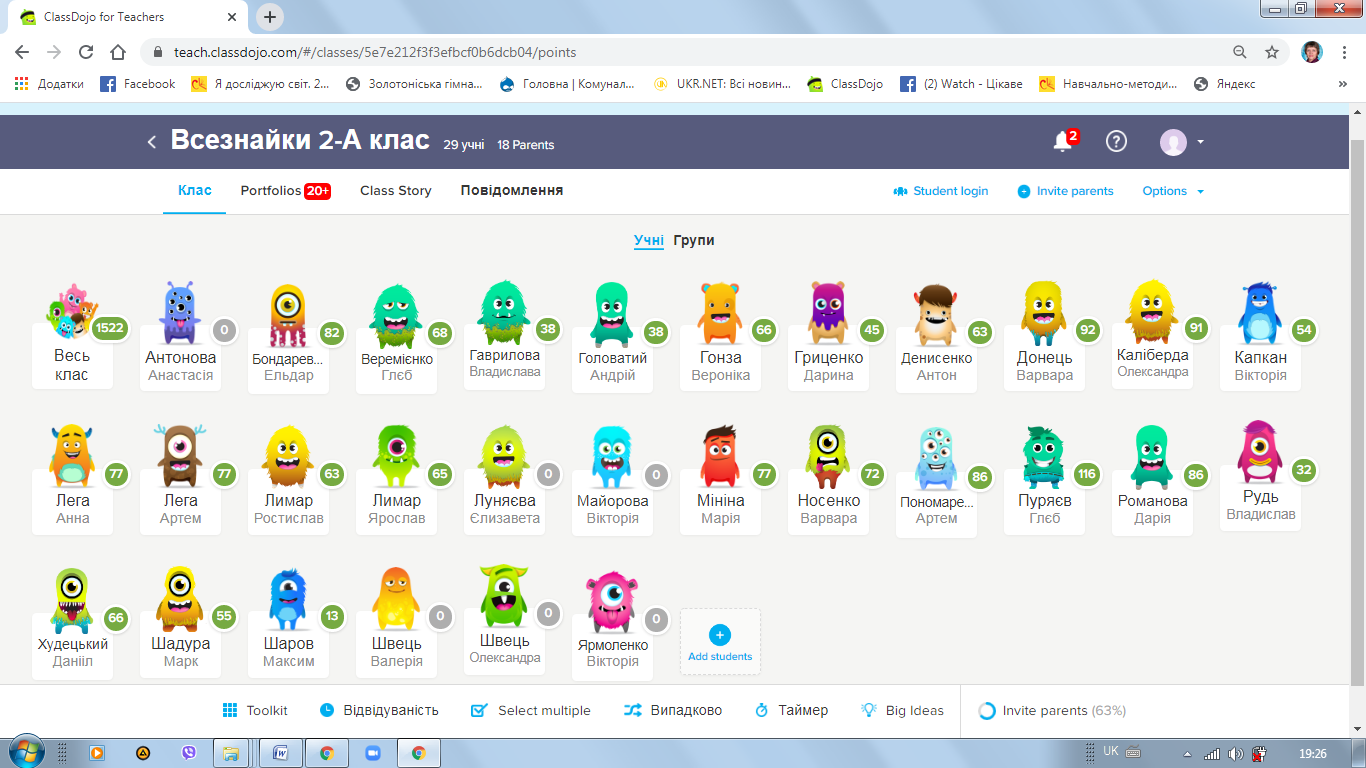Viewport: 1366px width, 768px height.
Task: Open the UKR.NET bookmark
Action: coord(722,84)
